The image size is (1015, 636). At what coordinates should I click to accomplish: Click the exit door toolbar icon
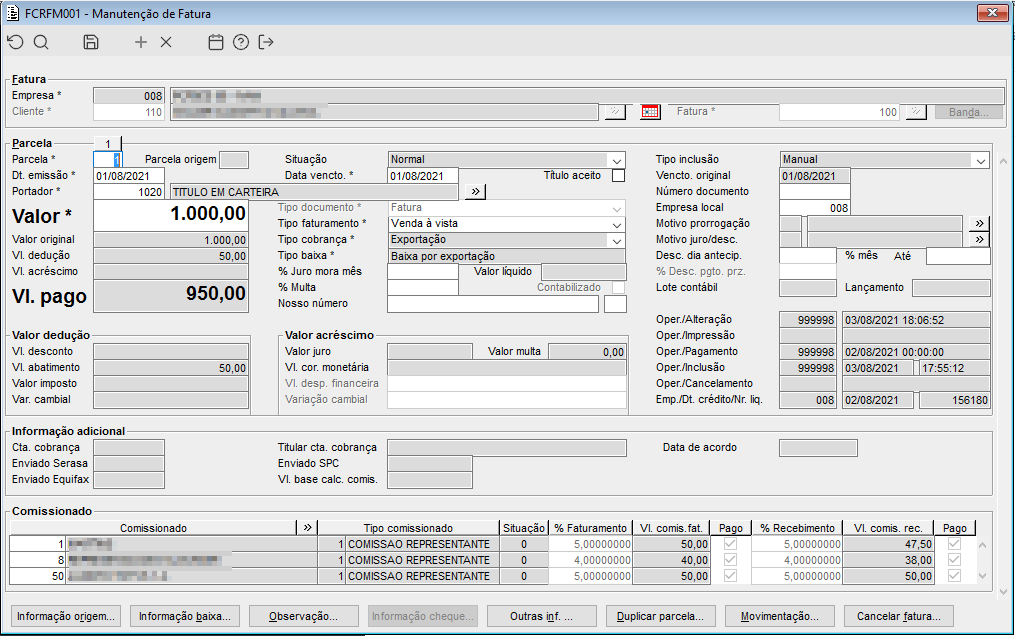pos(266,42)
